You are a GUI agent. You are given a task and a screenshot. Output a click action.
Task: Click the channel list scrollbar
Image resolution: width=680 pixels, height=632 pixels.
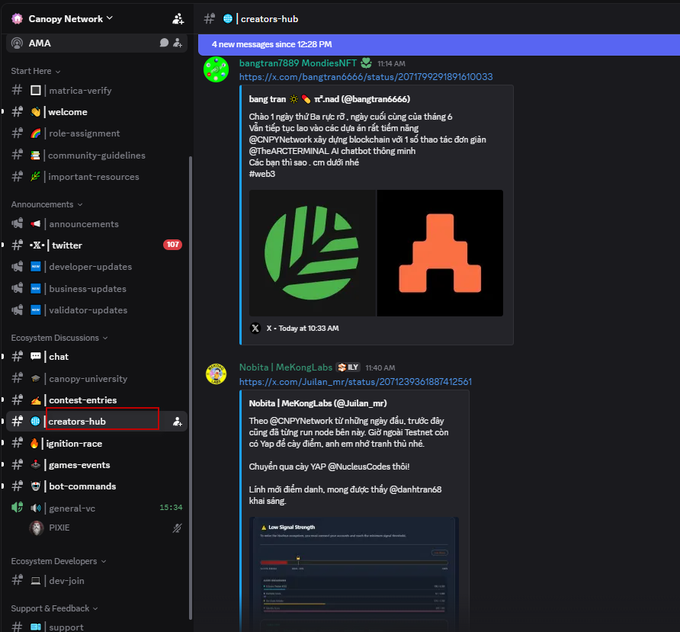tap(190, 388)
